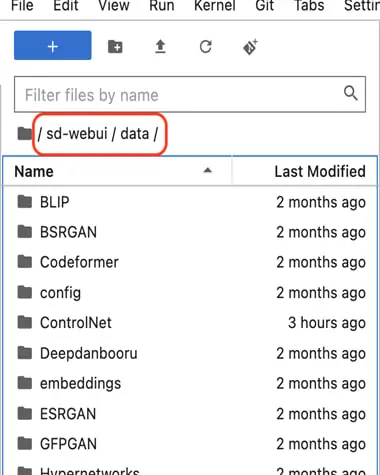Click the search magnifier in filter box
Viewport: 380px width, 475px height.
351,93
